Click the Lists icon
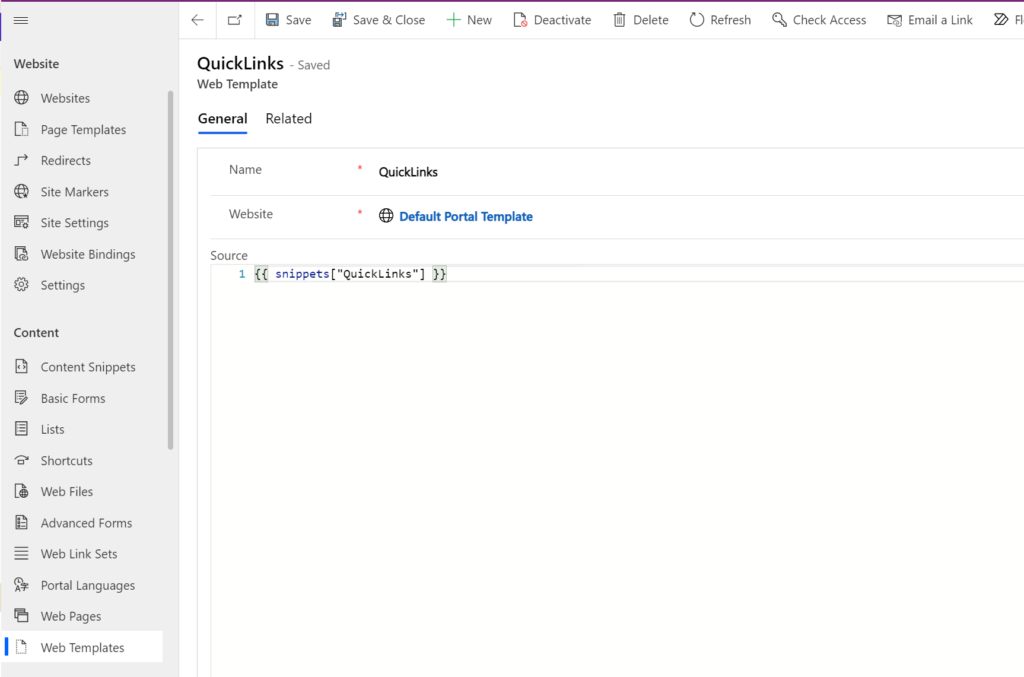The image size is (1024, 677). 22,429
